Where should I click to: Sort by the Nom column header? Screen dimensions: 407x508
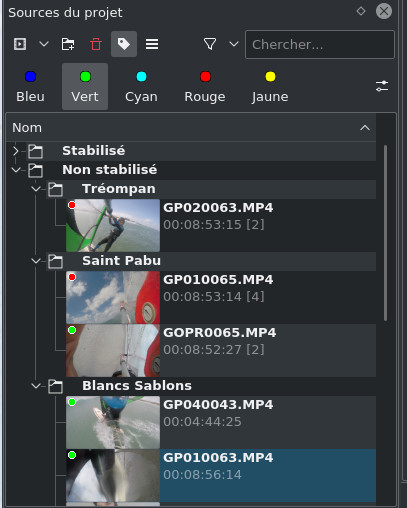coord(191,128)
